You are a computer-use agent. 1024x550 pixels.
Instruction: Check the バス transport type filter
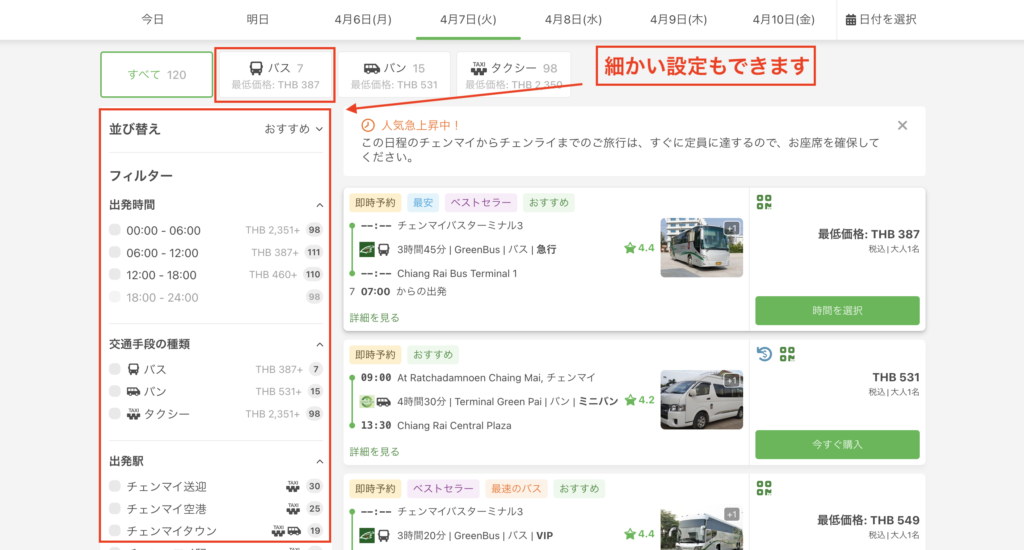coord(115,369)
